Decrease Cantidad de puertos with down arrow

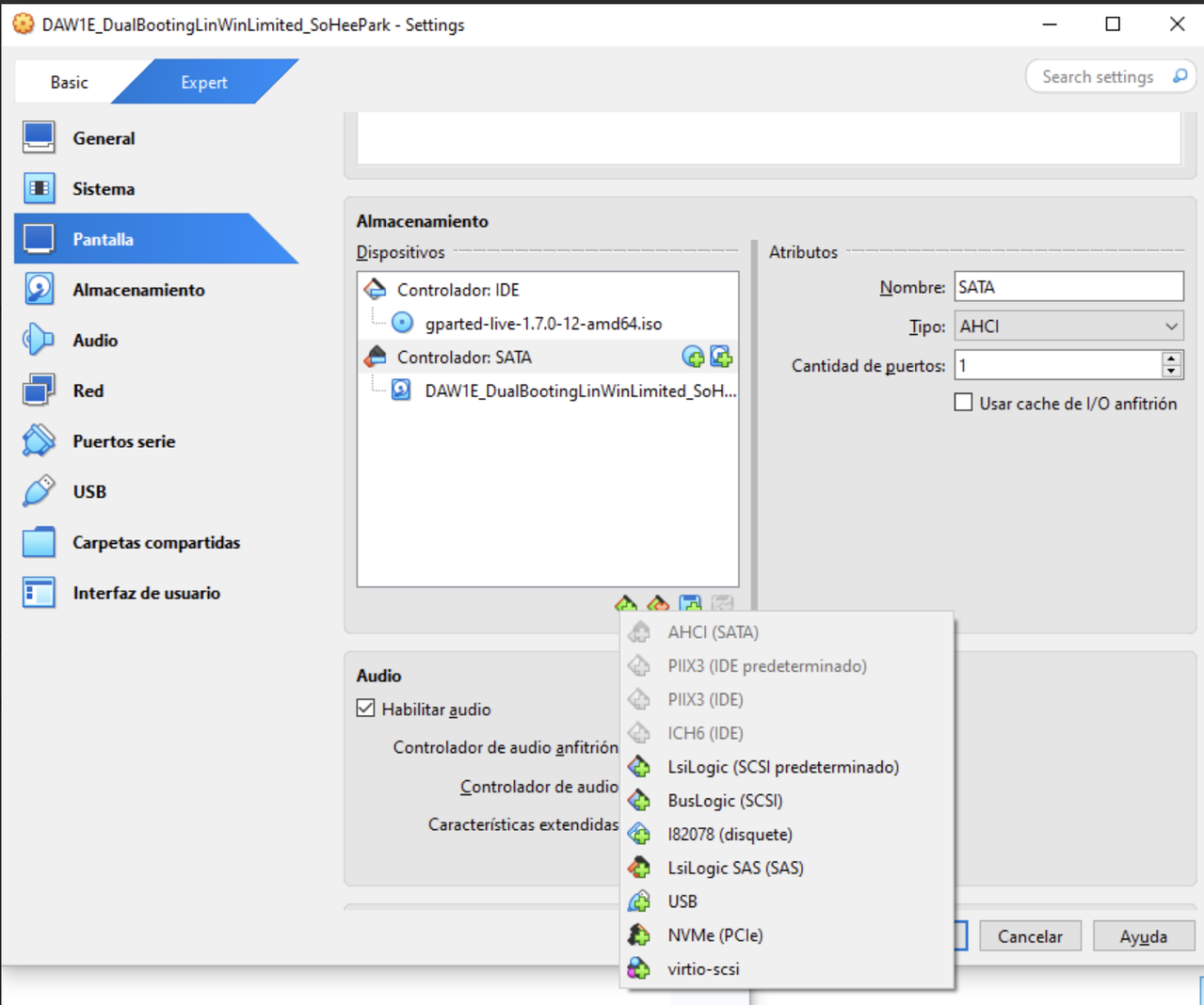click(x=1172, y=372)
